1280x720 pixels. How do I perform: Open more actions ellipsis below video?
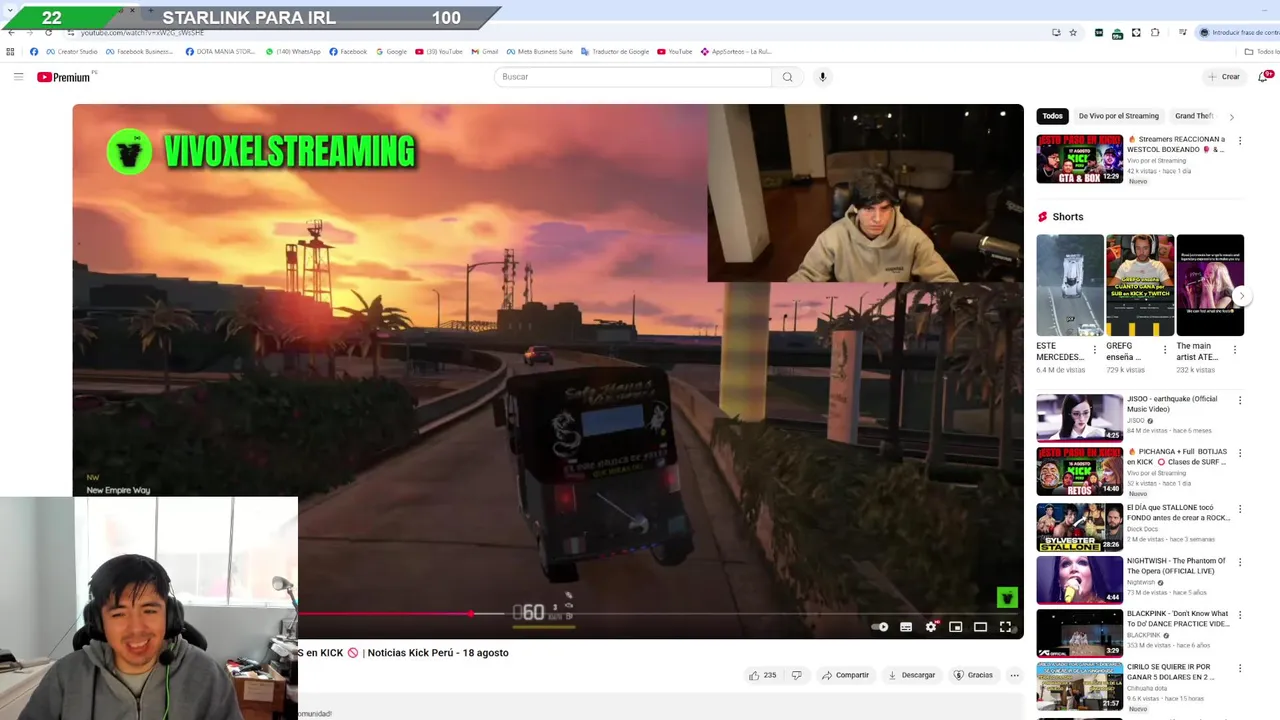point(1014,675)
